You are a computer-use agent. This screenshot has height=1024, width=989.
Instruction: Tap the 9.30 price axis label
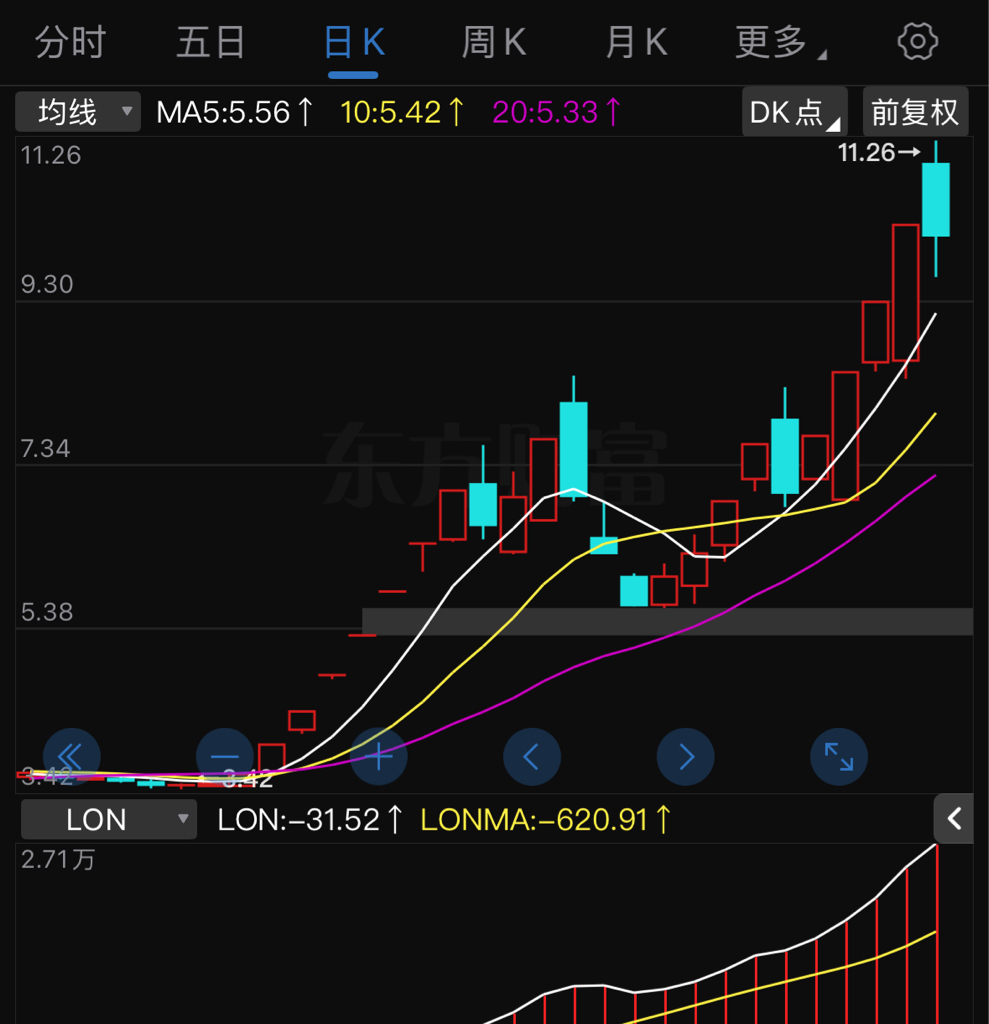click(47, 284)
